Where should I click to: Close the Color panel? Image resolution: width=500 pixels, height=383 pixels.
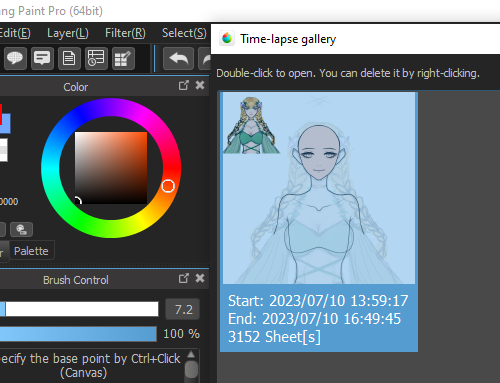(x=200, y=85)
